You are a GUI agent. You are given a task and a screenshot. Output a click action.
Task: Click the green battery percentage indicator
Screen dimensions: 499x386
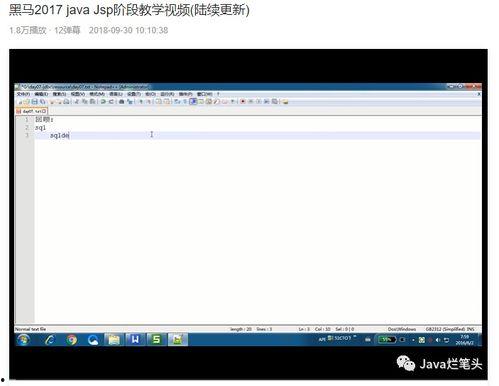387,340
